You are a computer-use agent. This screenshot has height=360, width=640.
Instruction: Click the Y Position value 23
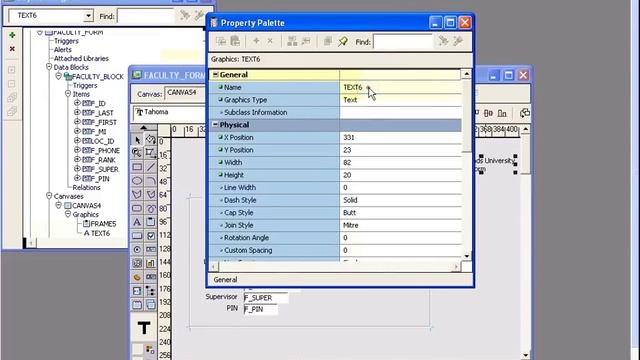point(400,150)
